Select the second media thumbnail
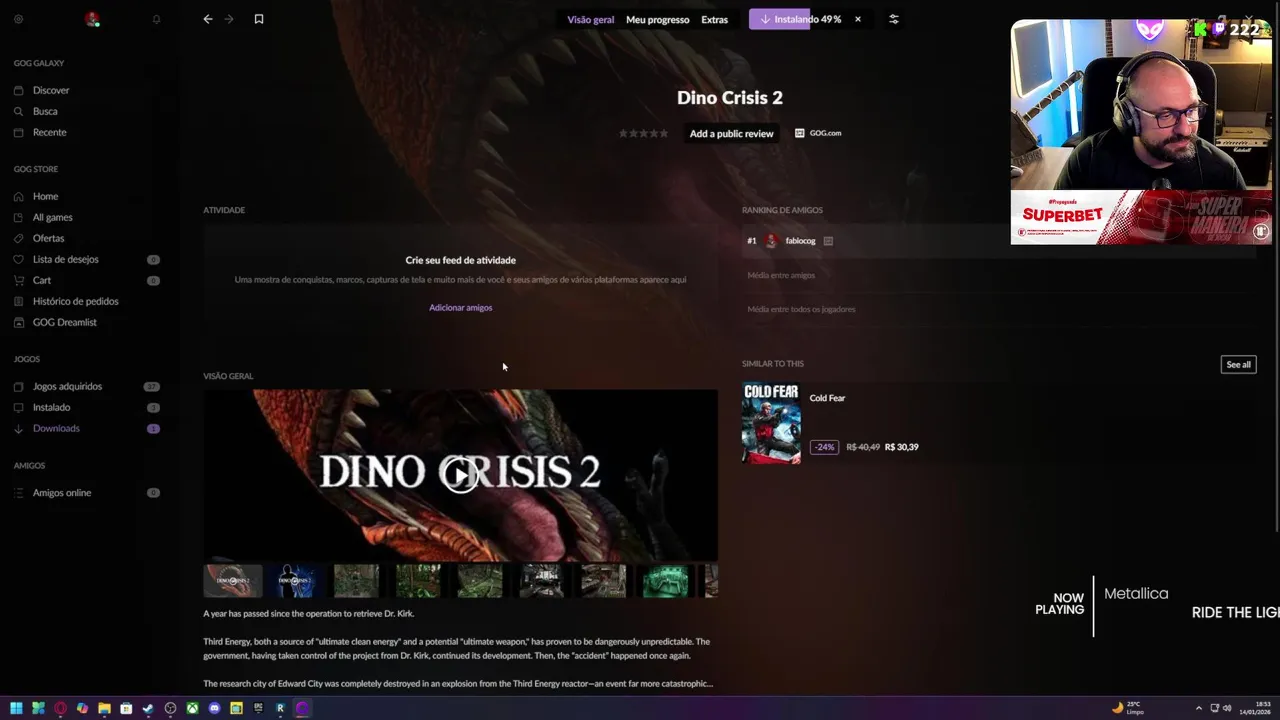Screen dimensions: 1280x720 click(x=295, y=580)
